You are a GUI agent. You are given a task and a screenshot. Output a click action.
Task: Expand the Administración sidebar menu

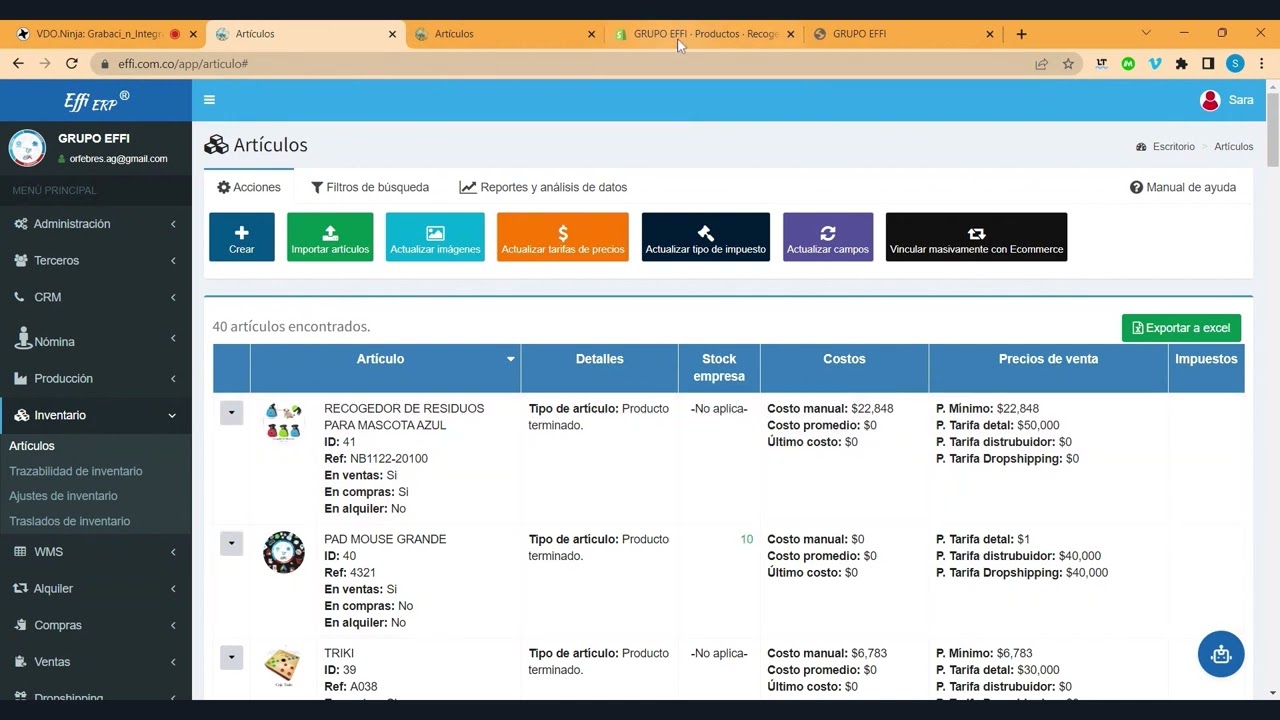(96, 224)
